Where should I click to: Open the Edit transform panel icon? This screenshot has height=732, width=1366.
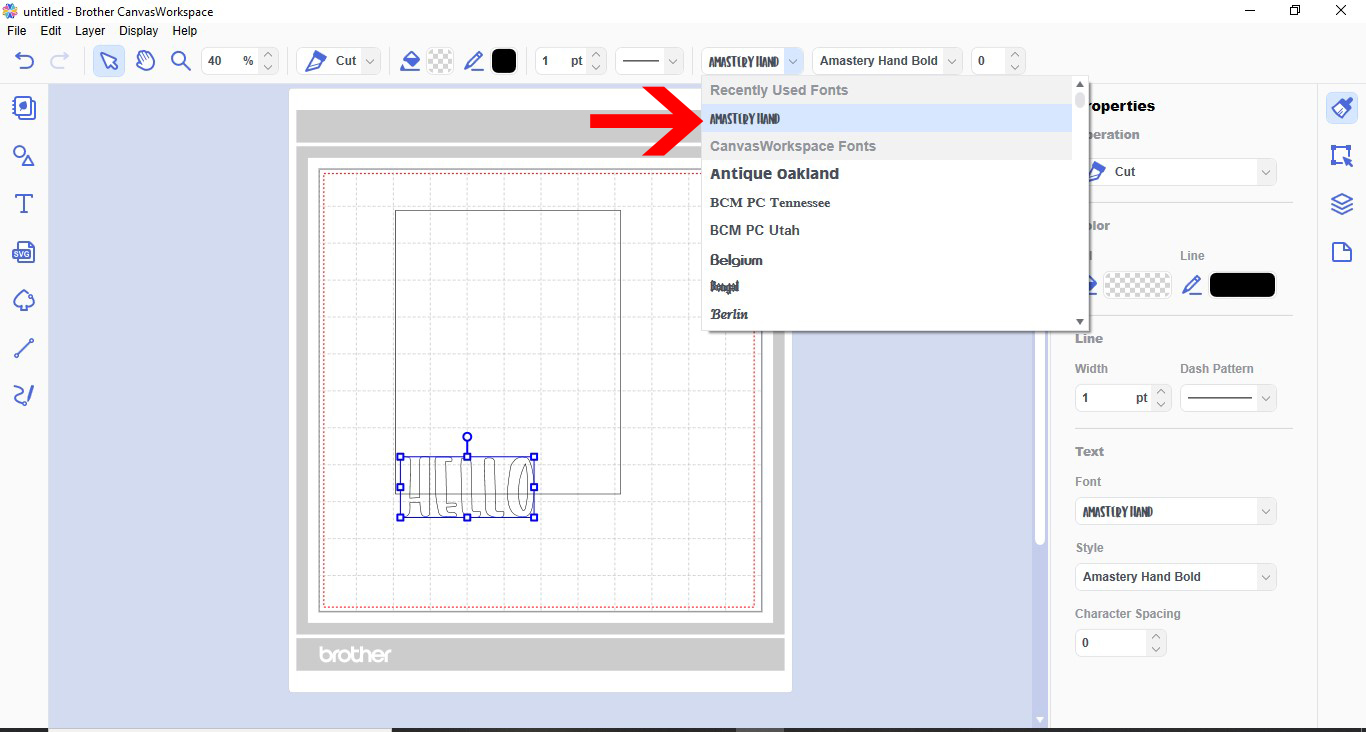pyautogui.click(x=1342, y=156)
